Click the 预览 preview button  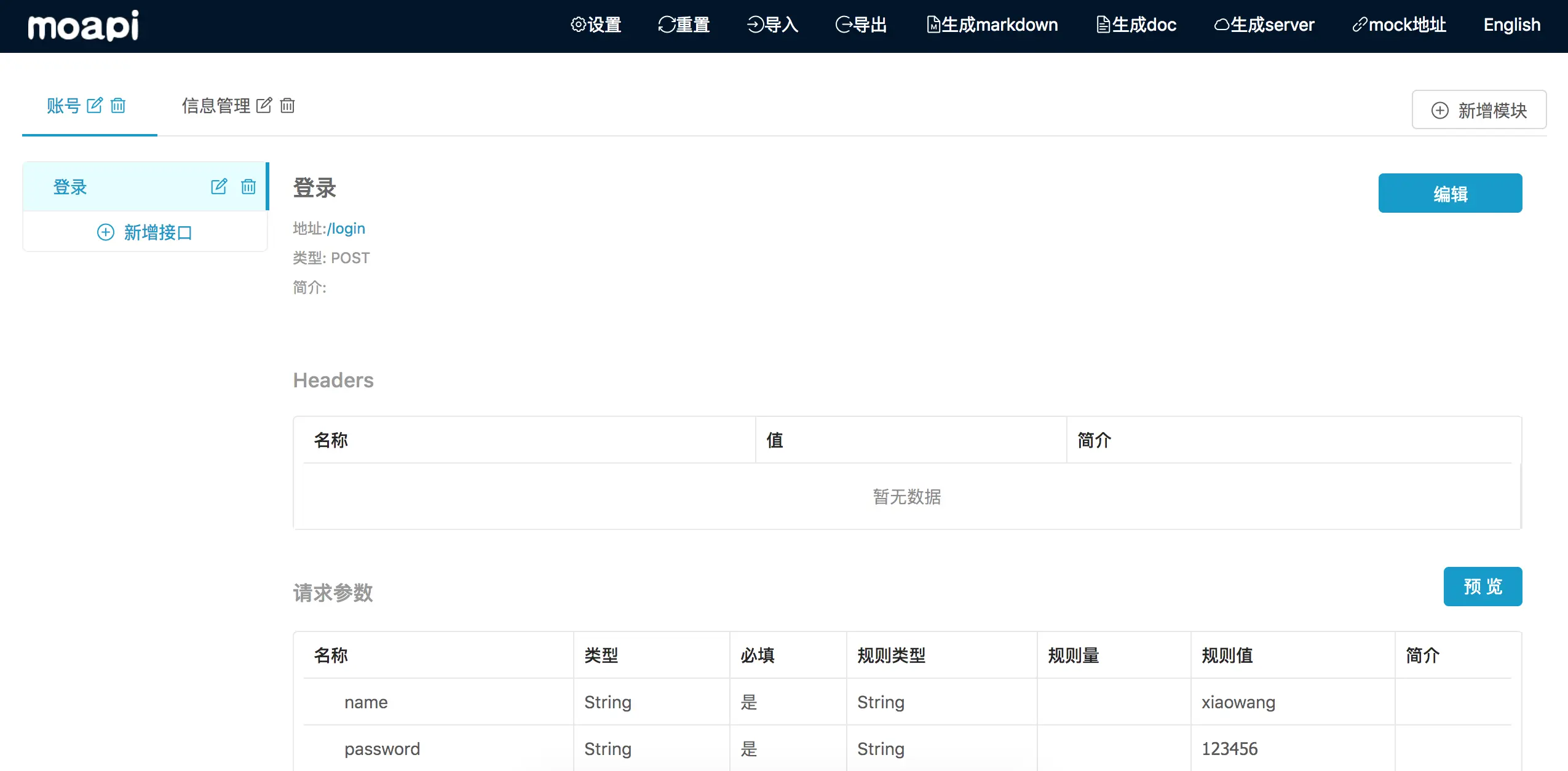pyautogui.click(x=1482, y=586)
